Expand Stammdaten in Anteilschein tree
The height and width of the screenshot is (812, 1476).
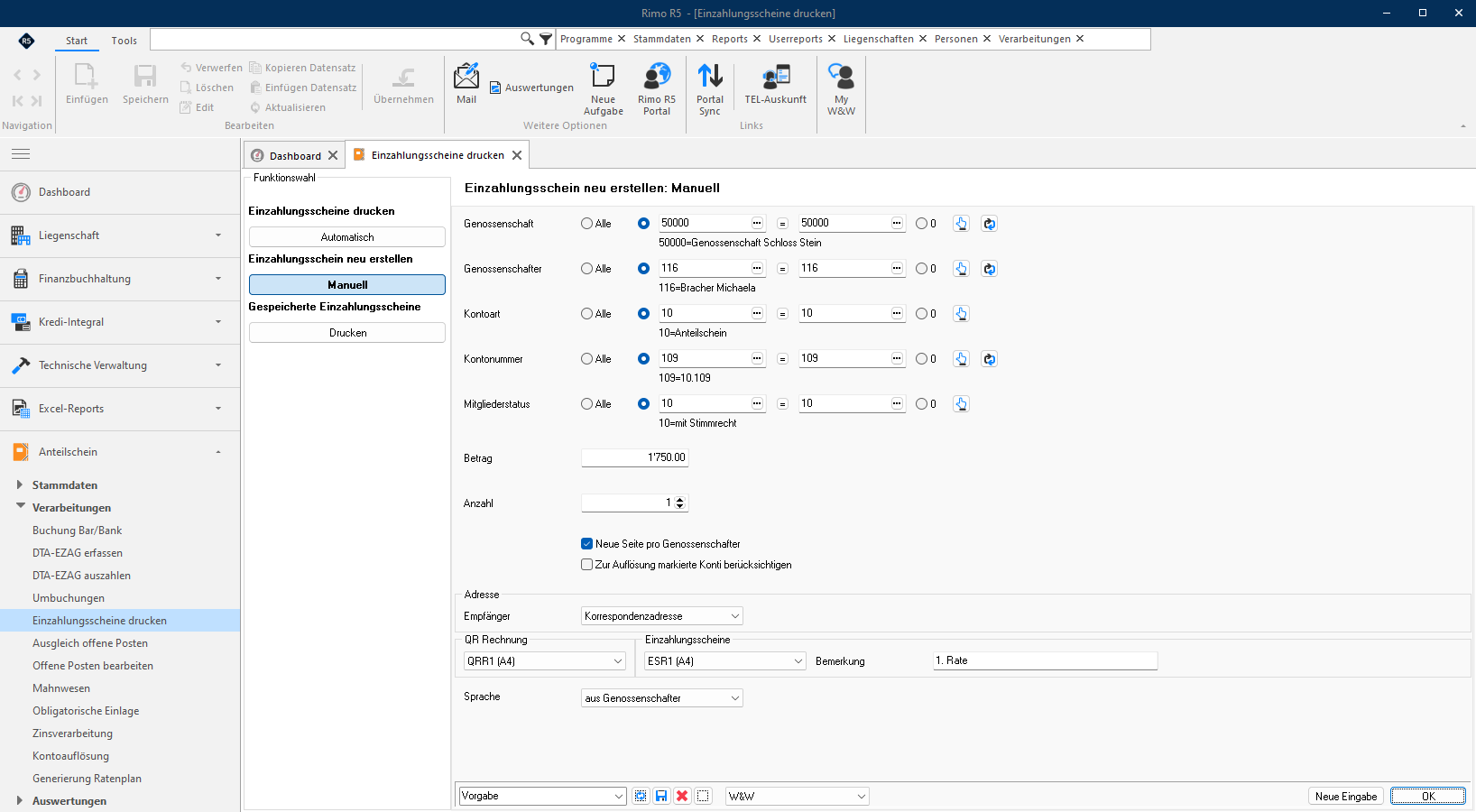coord(20,484)
